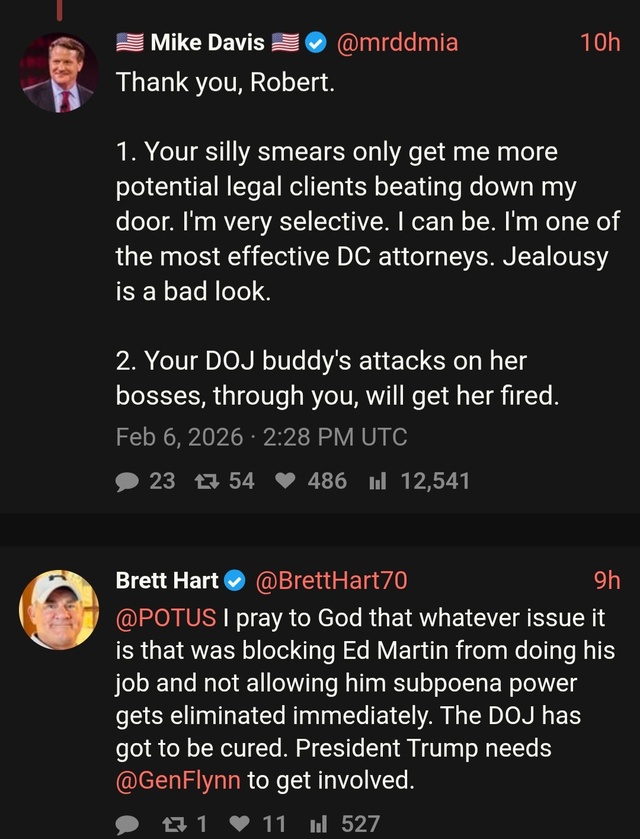Open the @GenFlynn mention

click(x=179, y=780)
